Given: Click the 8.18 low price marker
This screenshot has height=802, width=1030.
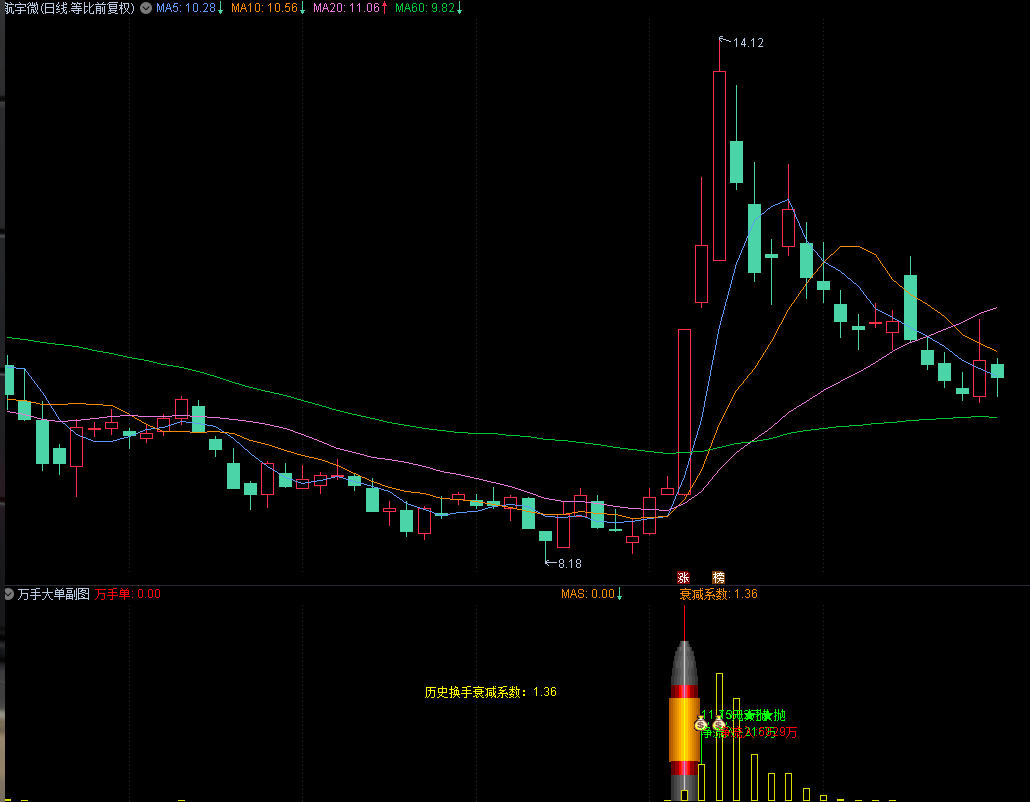Looking at the screenshot, I should 568,564.
